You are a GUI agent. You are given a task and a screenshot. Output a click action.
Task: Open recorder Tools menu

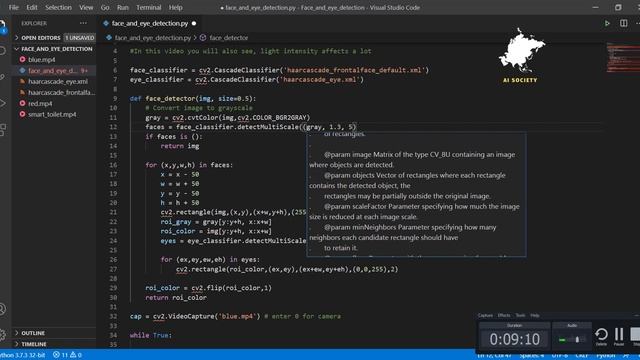tap(520, 315)
